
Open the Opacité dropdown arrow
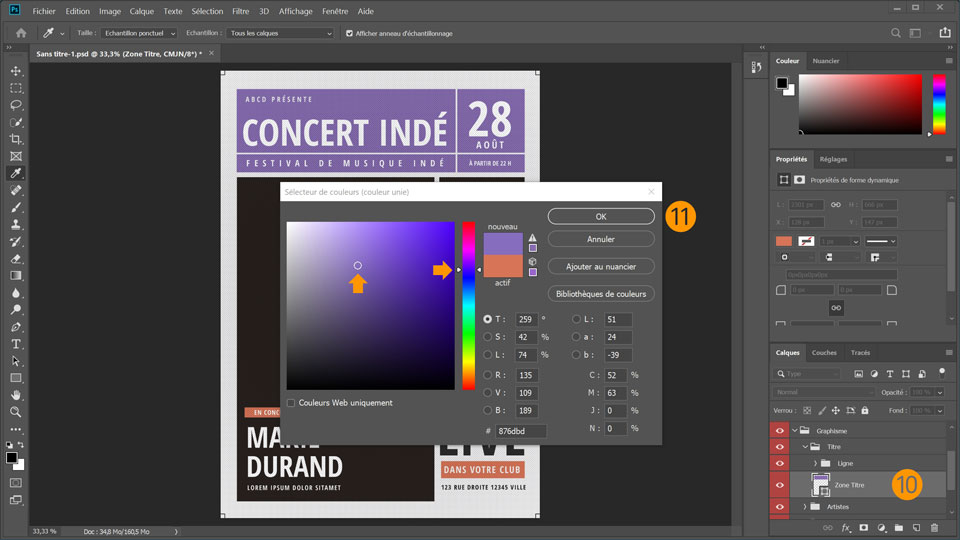coord(940,392)
